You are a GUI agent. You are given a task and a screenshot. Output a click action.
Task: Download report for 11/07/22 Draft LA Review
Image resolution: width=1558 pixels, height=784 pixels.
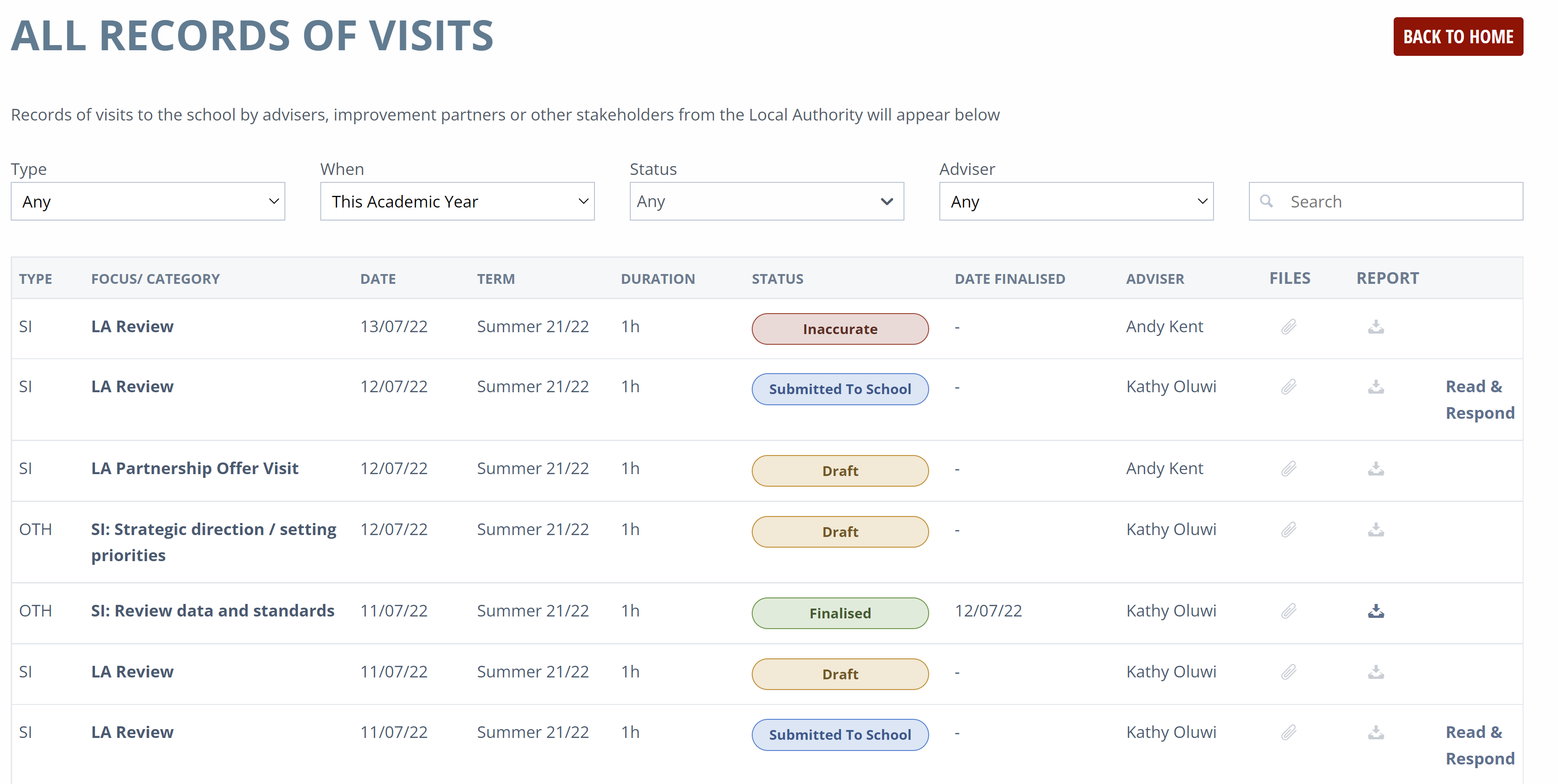(1376, 672)
